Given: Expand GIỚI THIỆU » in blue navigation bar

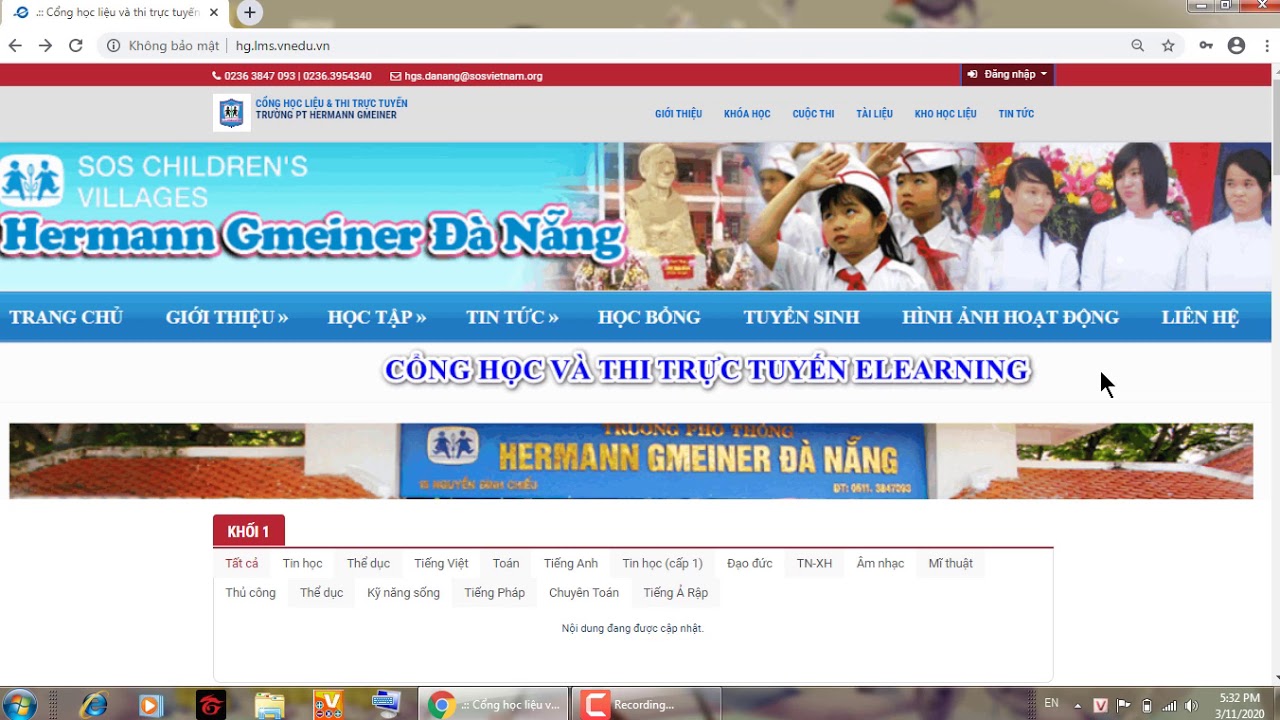Looking at the screenshot, I should coord(227,317).
